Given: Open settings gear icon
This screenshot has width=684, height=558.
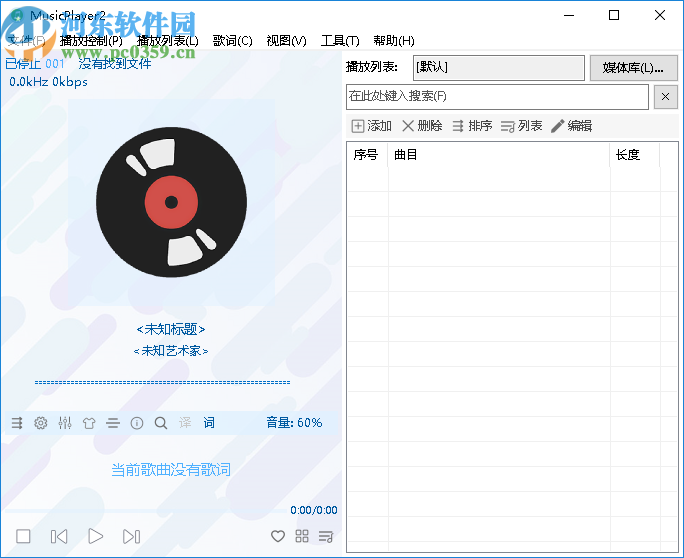Looking at the screenshot, I should coord(41,423).
